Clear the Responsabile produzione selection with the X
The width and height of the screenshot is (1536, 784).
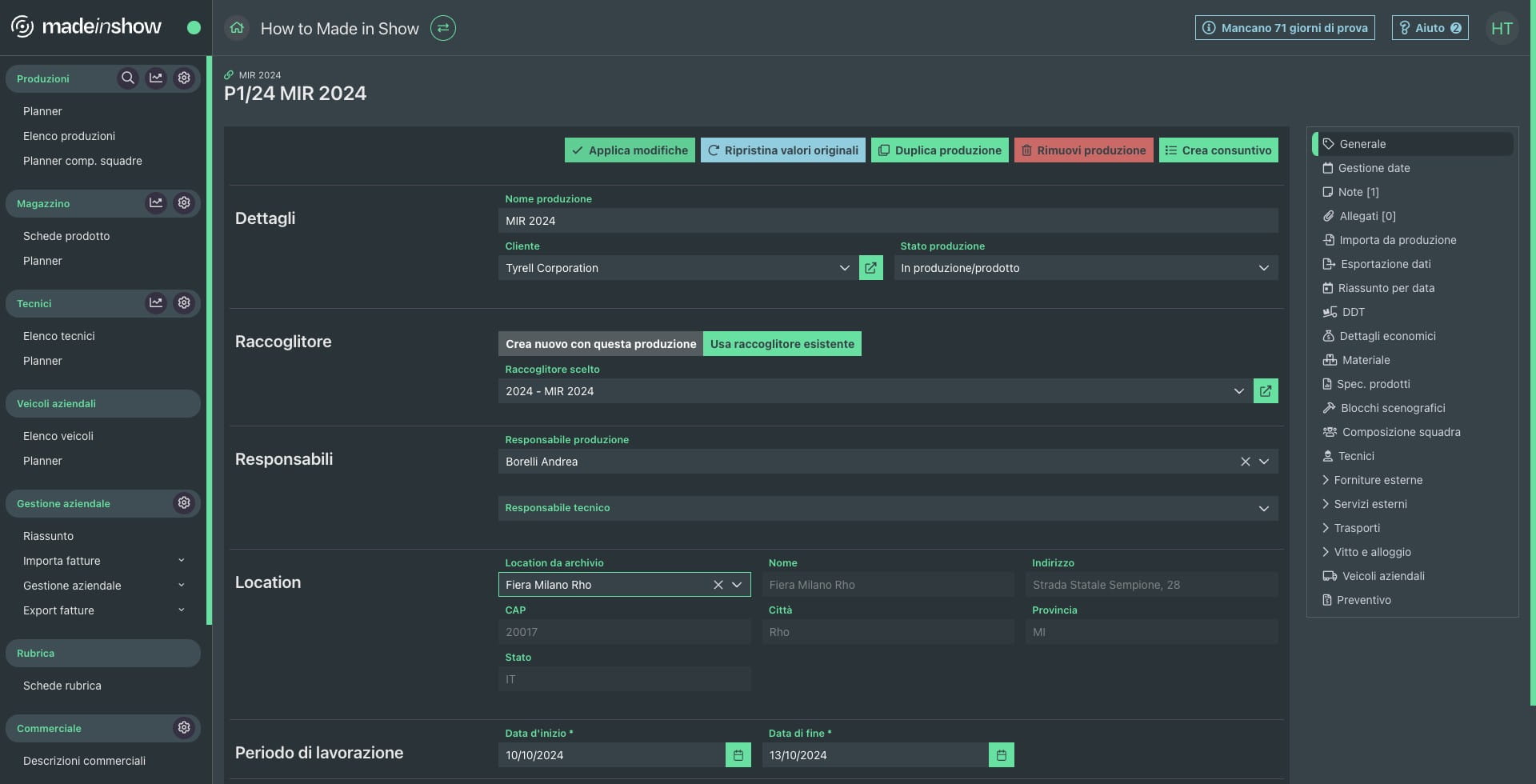[x=1245, y=462]
